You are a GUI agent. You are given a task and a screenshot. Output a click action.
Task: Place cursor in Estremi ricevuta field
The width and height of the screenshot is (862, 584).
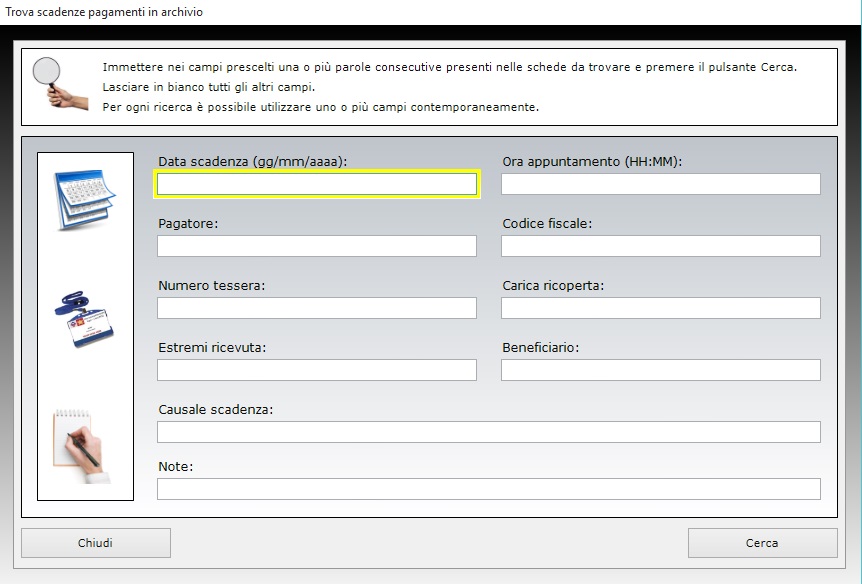[x=317, y=370]
